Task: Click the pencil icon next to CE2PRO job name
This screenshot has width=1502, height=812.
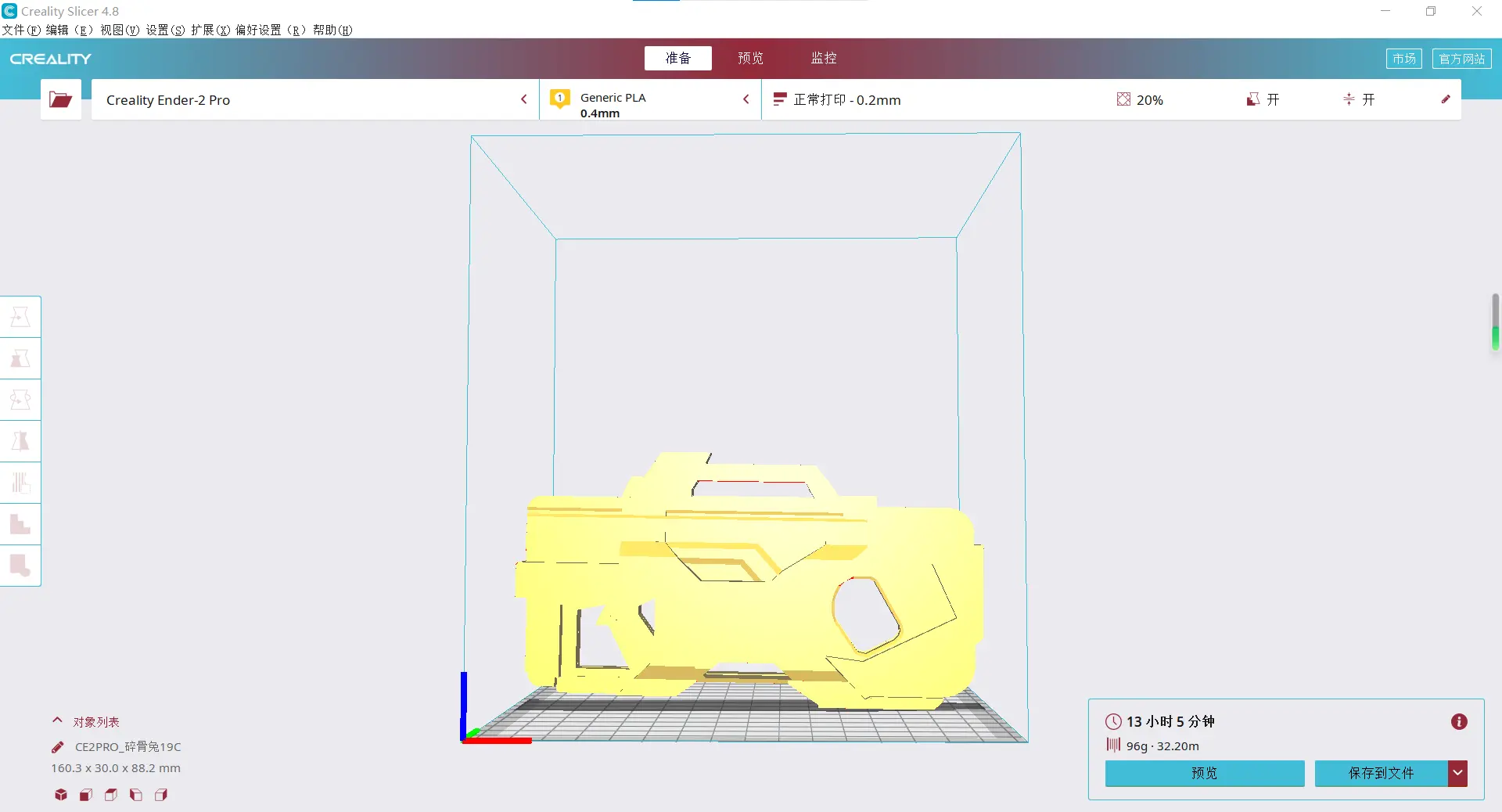Action: pos(57,746)
